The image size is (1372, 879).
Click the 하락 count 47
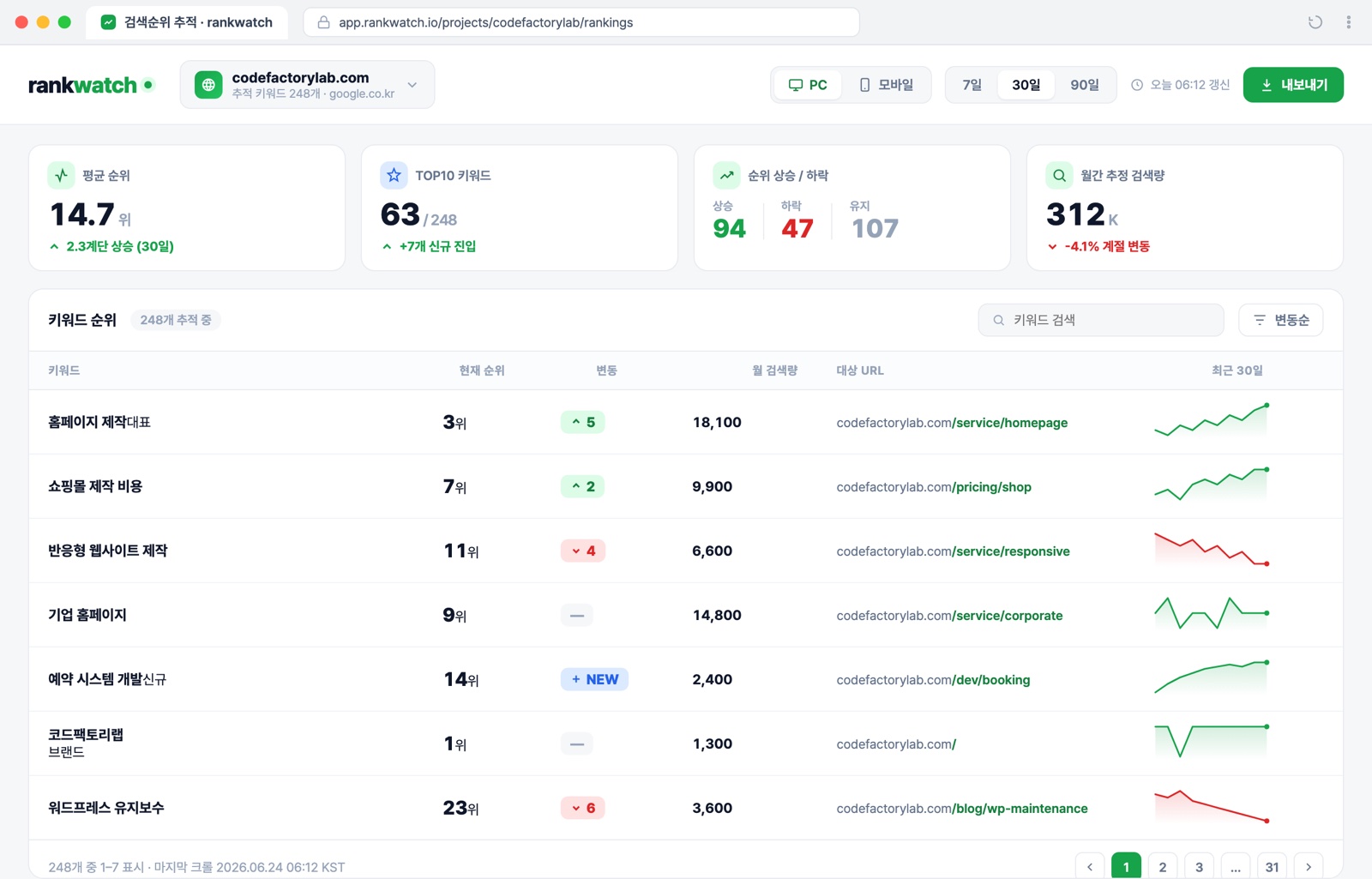797,228
